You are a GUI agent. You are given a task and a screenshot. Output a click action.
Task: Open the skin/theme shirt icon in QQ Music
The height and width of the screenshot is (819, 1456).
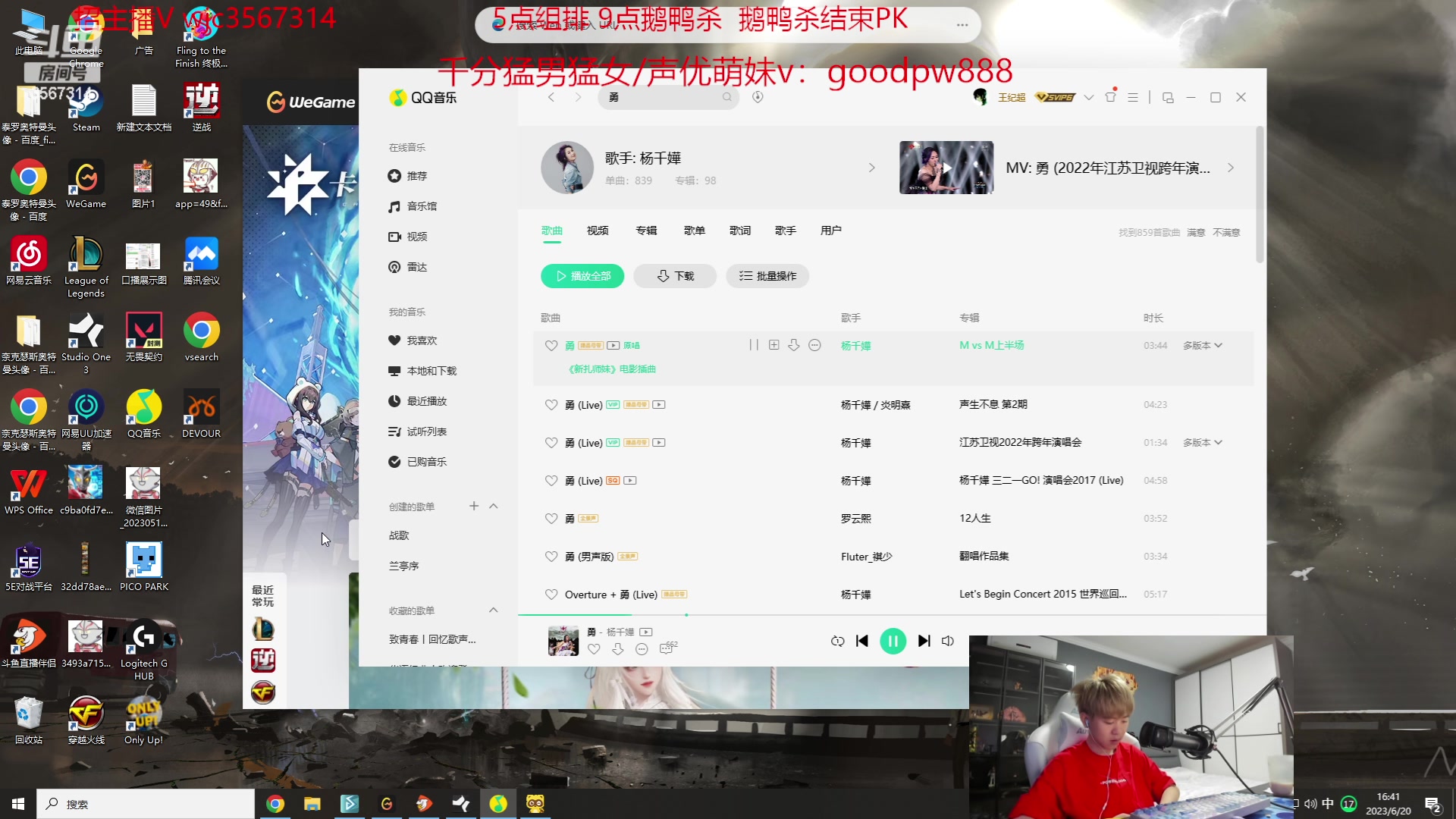point(1110,97)
